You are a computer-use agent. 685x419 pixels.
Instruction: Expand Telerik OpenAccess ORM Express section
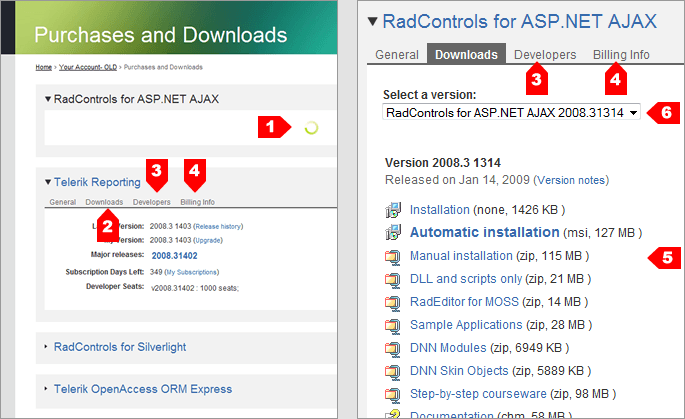coord(46,388)
